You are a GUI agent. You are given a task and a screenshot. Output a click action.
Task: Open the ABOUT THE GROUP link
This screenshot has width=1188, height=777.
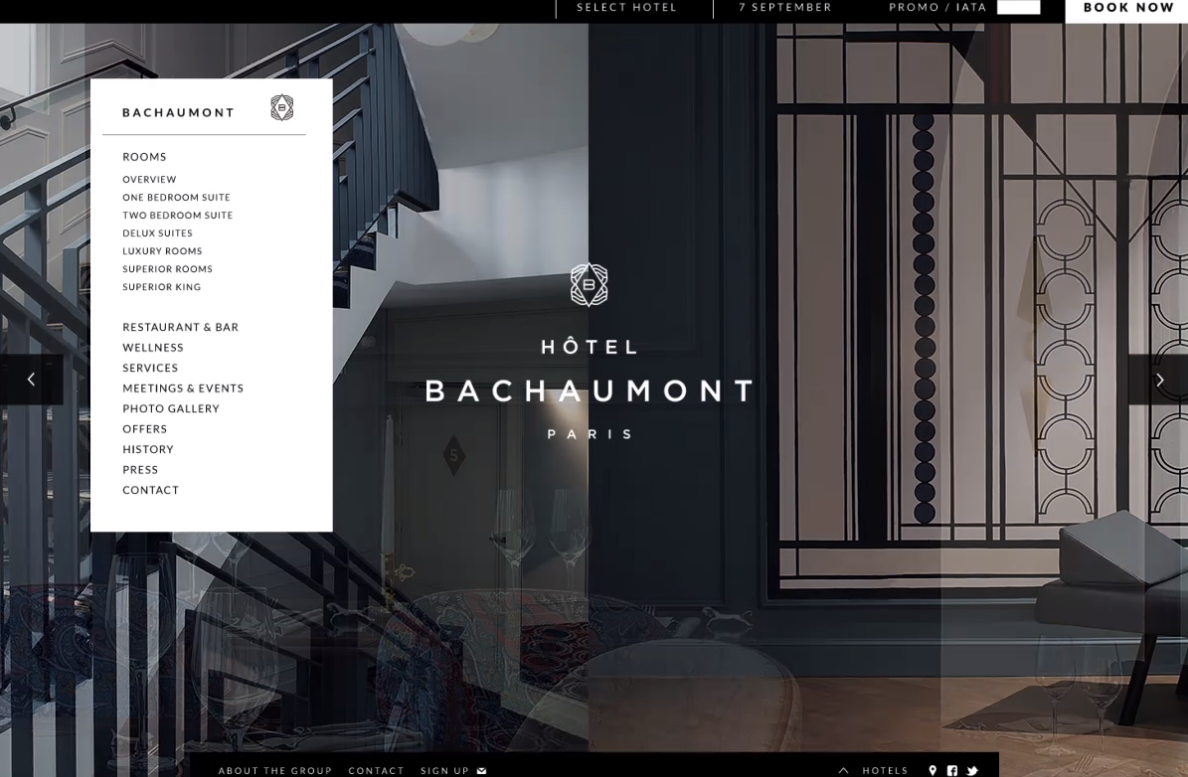point(275,770)
